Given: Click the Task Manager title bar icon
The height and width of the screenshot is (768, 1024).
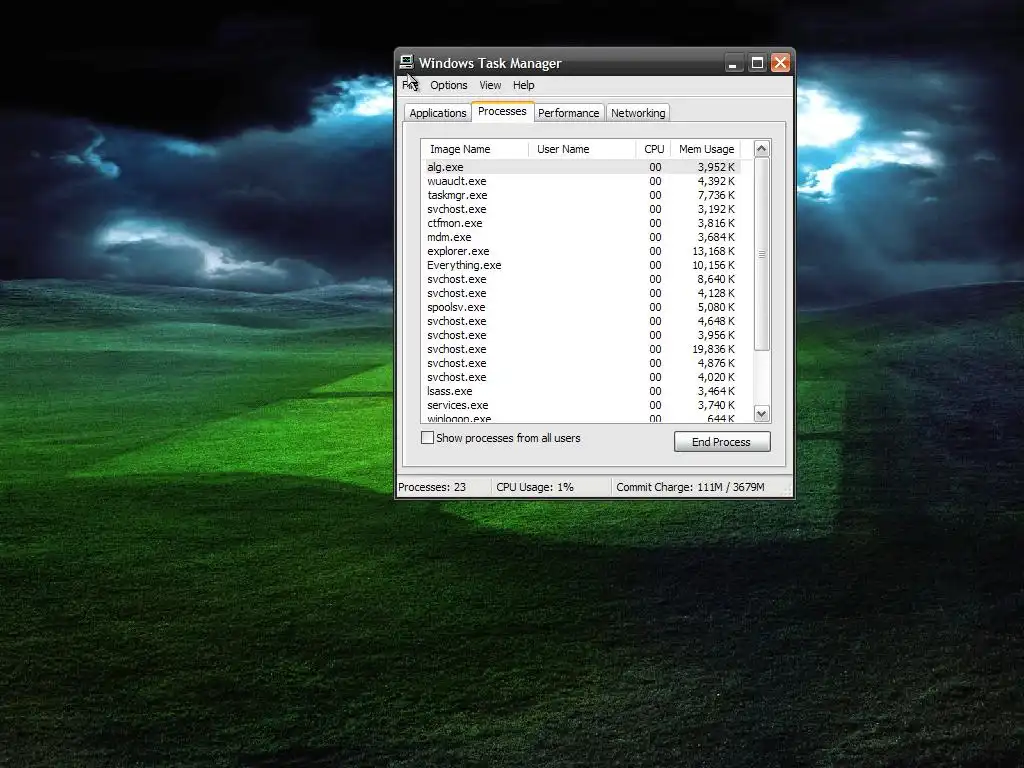Looking at the screenshot, I should pyautogui.click(x=407, y=62).
